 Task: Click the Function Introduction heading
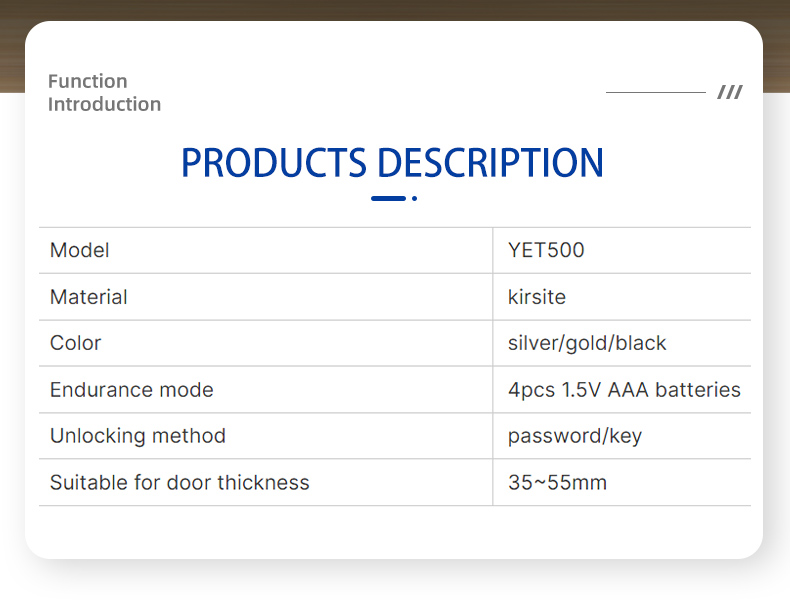click(103, 93)
